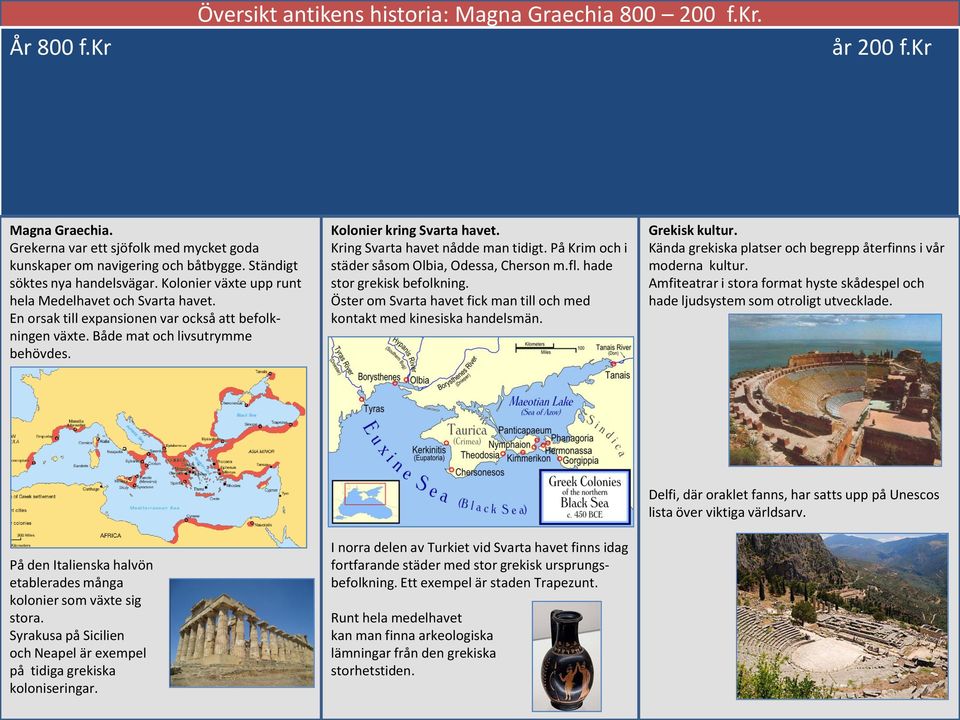Select the seaside amphitheatre photo

coord(835,390)
